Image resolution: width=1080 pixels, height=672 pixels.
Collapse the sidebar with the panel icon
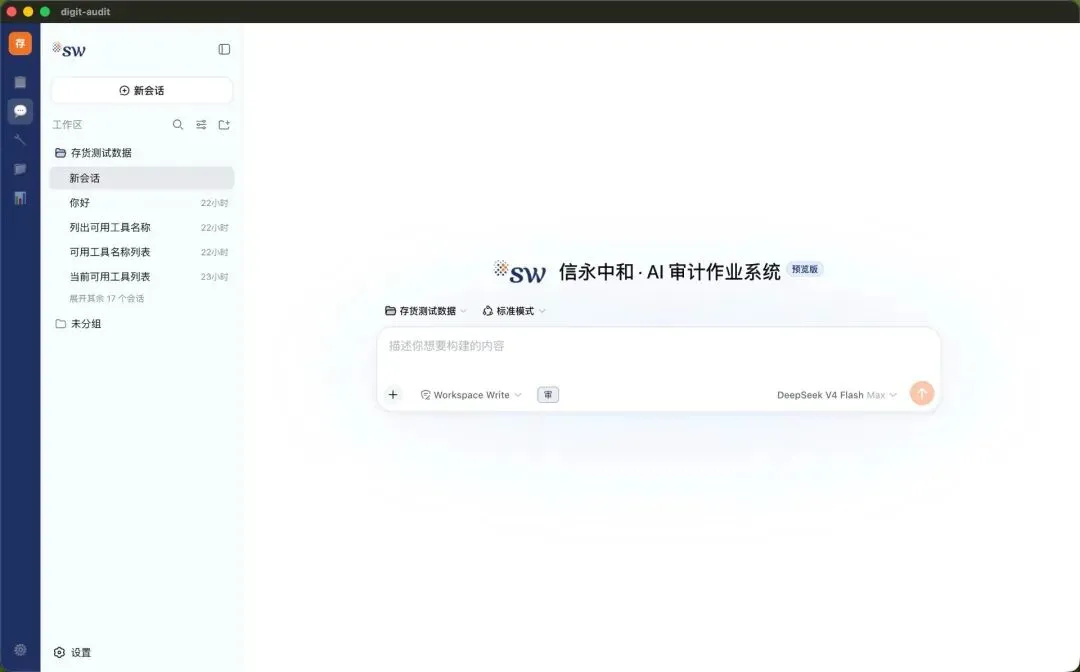(x=224, y=50)
